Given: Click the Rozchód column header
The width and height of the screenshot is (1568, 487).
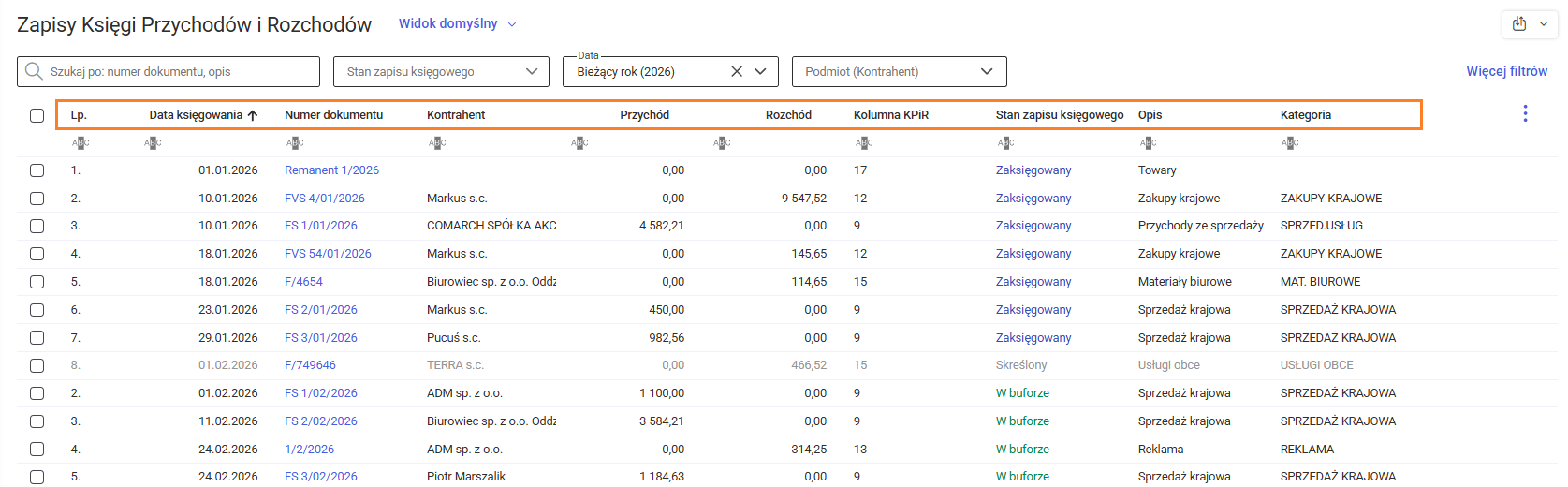Looking at the screenshot, I should pos(788,115).
